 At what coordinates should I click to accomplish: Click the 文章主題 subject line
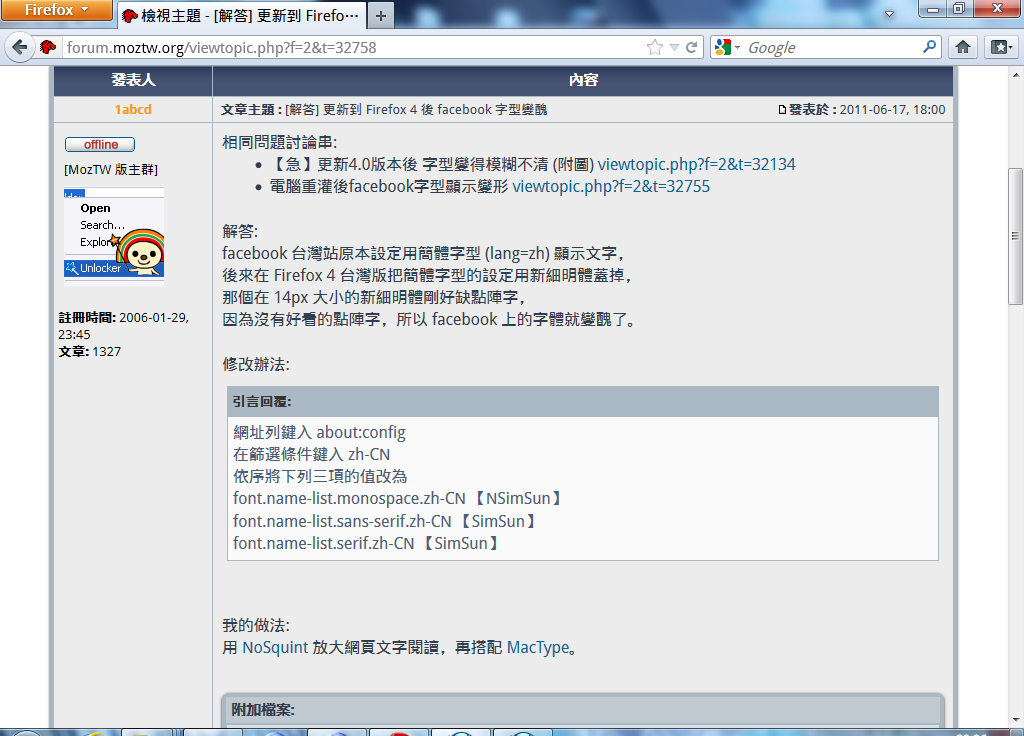[x=384, y=110]
